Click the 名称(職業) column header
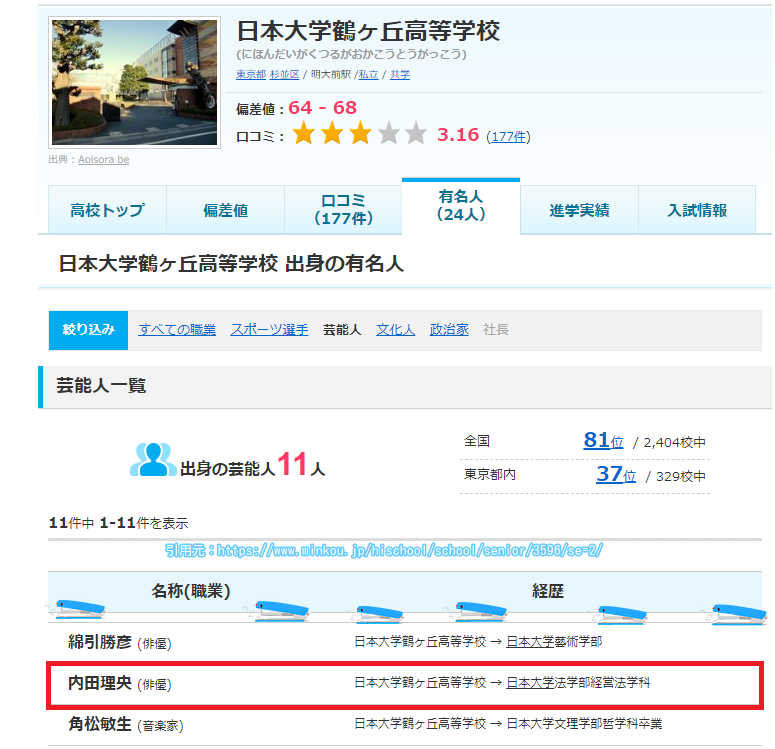This screenshot has height=749, width=775. pyautogui.click(x=191, y=590)
